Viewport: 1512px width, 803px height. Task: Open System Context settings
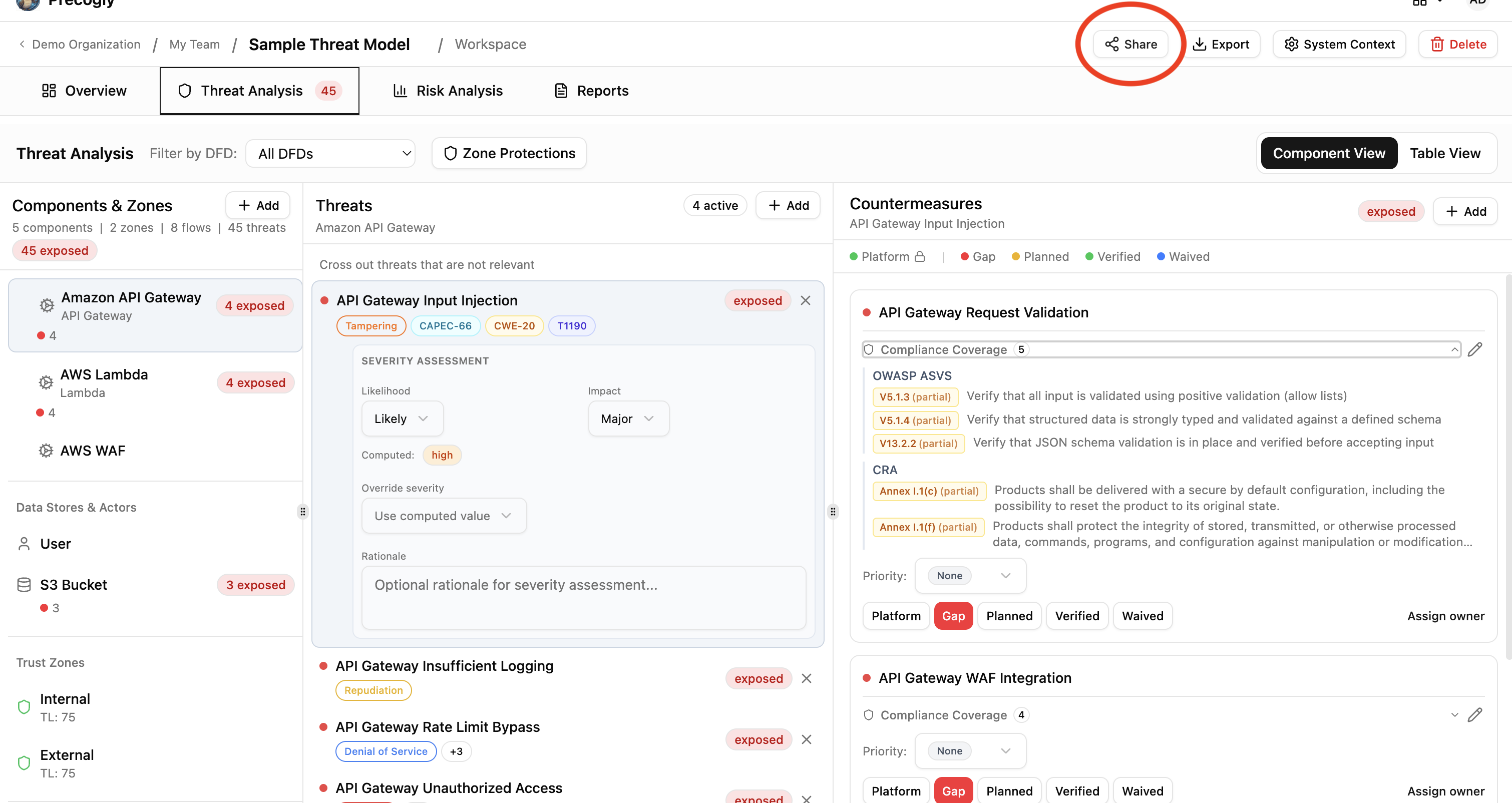pyautogui.click(x=1339, y=44)
